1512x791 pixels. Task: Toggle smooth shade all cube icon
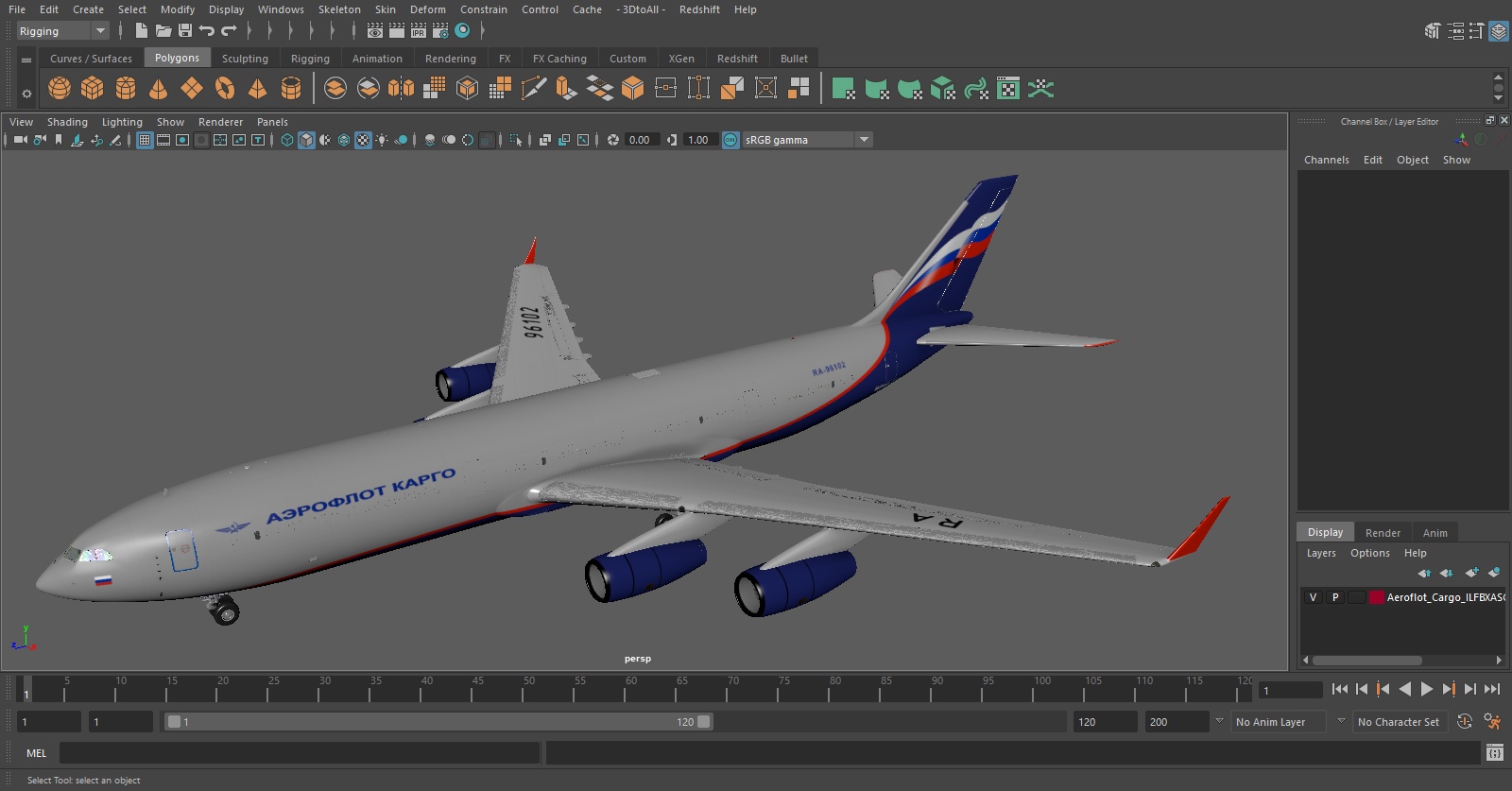306,140
